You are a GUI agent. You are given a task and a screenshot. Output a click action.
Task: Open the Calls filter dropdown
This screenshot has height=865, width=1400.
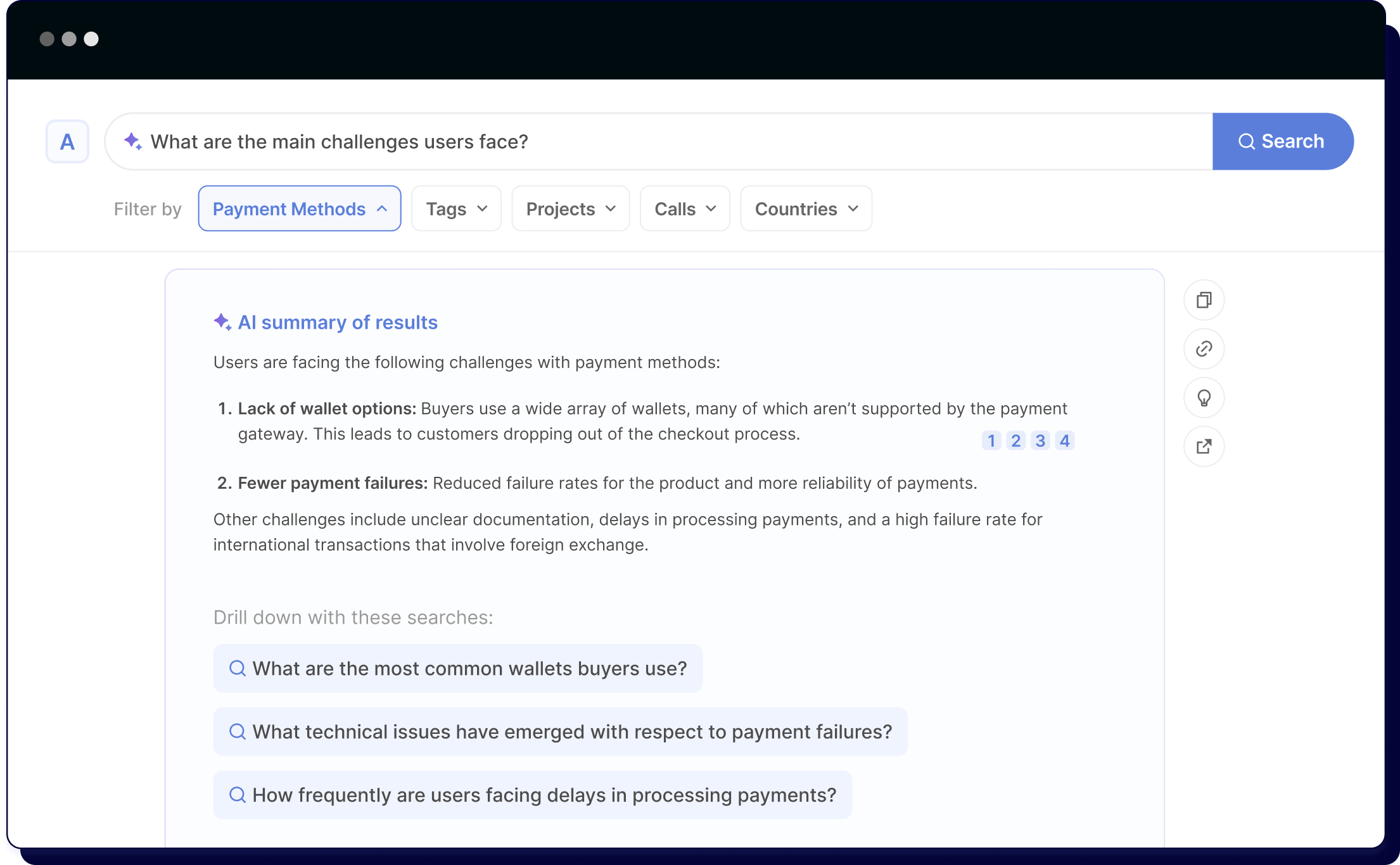point(684,209)
